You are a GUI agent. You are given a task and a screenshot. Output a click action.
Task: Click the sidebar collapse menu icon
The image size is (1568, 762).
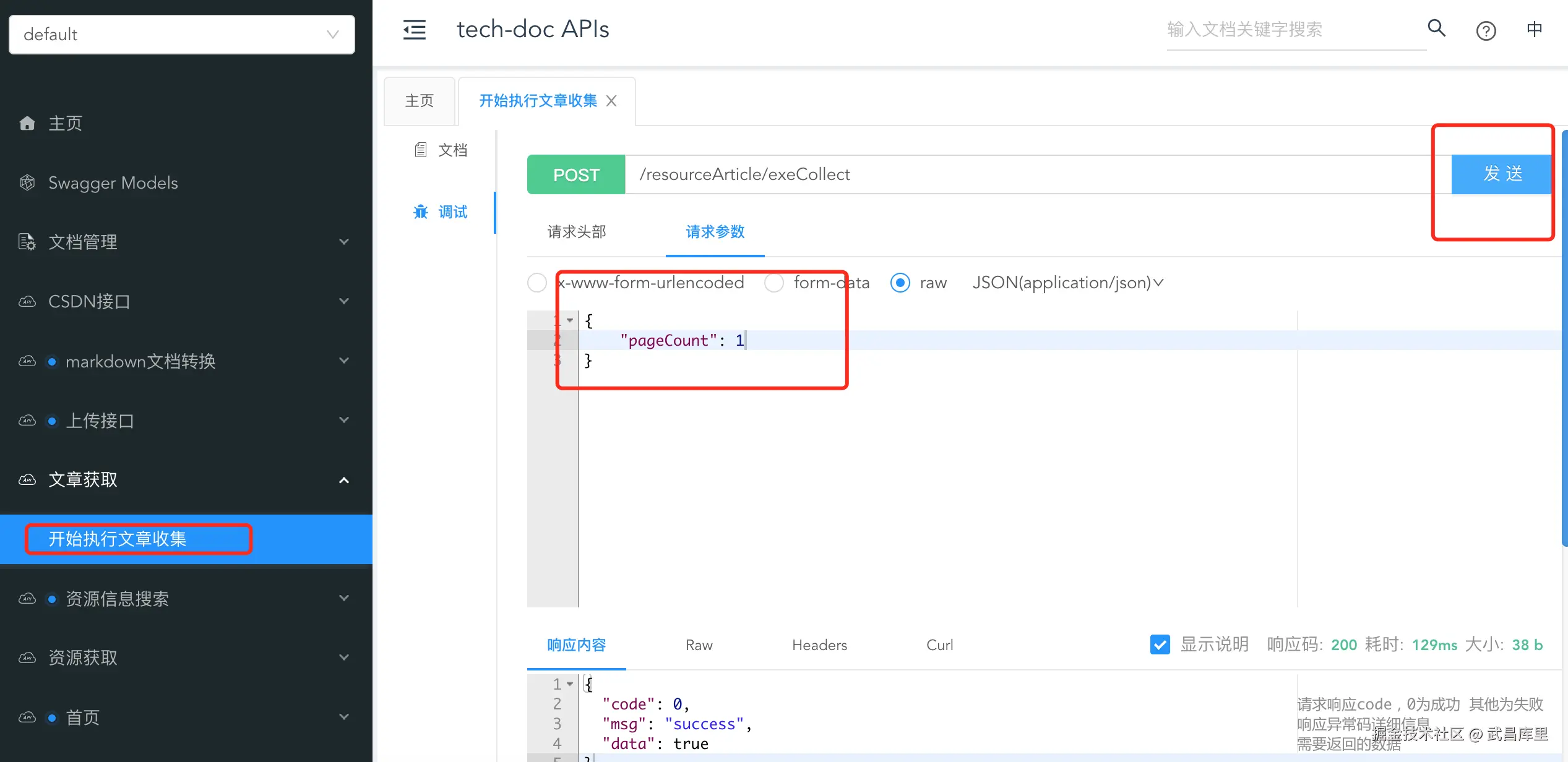(414, 30)
